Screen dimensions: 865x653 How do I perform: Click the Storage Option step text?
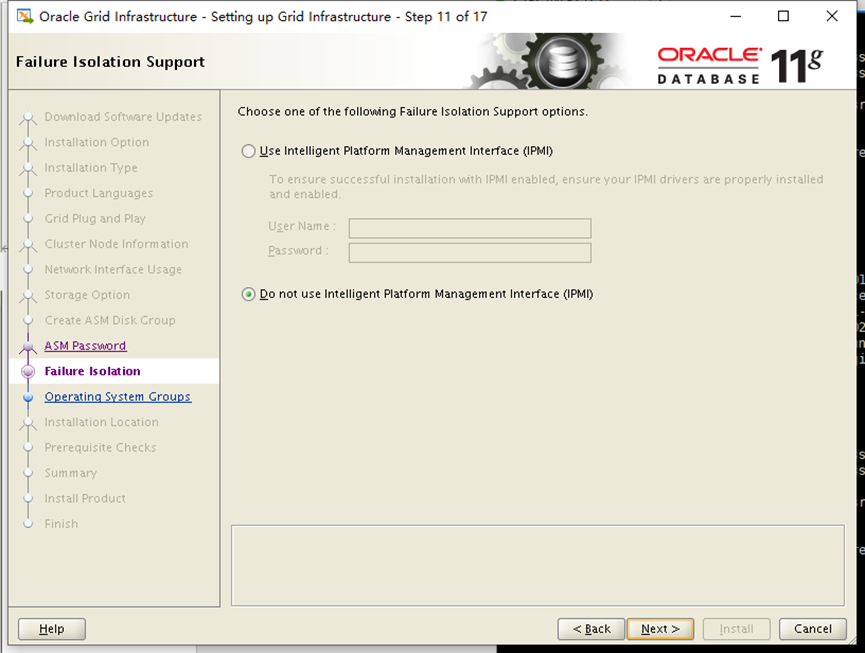(x=87, y=295)
